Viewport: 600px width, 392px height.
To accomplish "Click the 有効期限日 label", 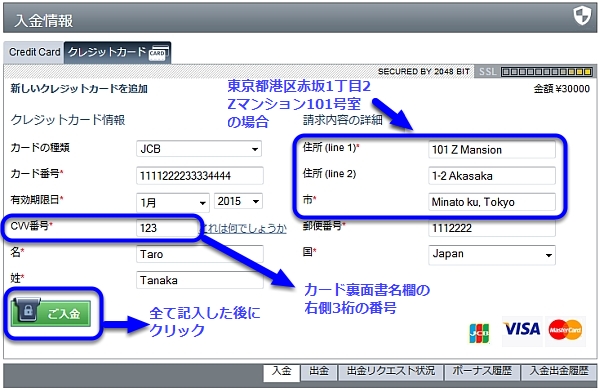I will pos(37,199).
